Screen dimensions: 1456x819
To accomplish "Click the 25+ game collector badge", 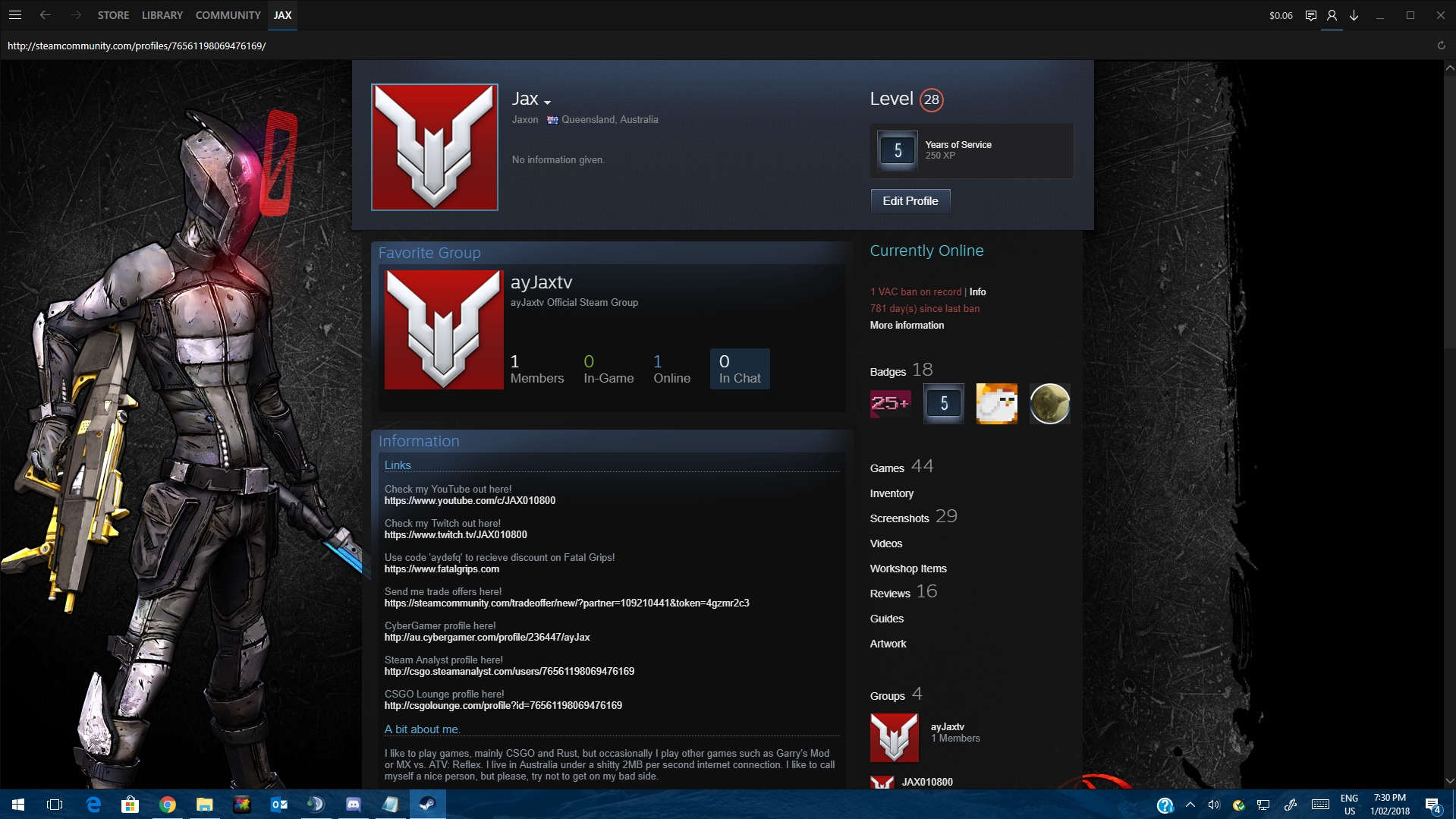I will click(x=890, y=404).
